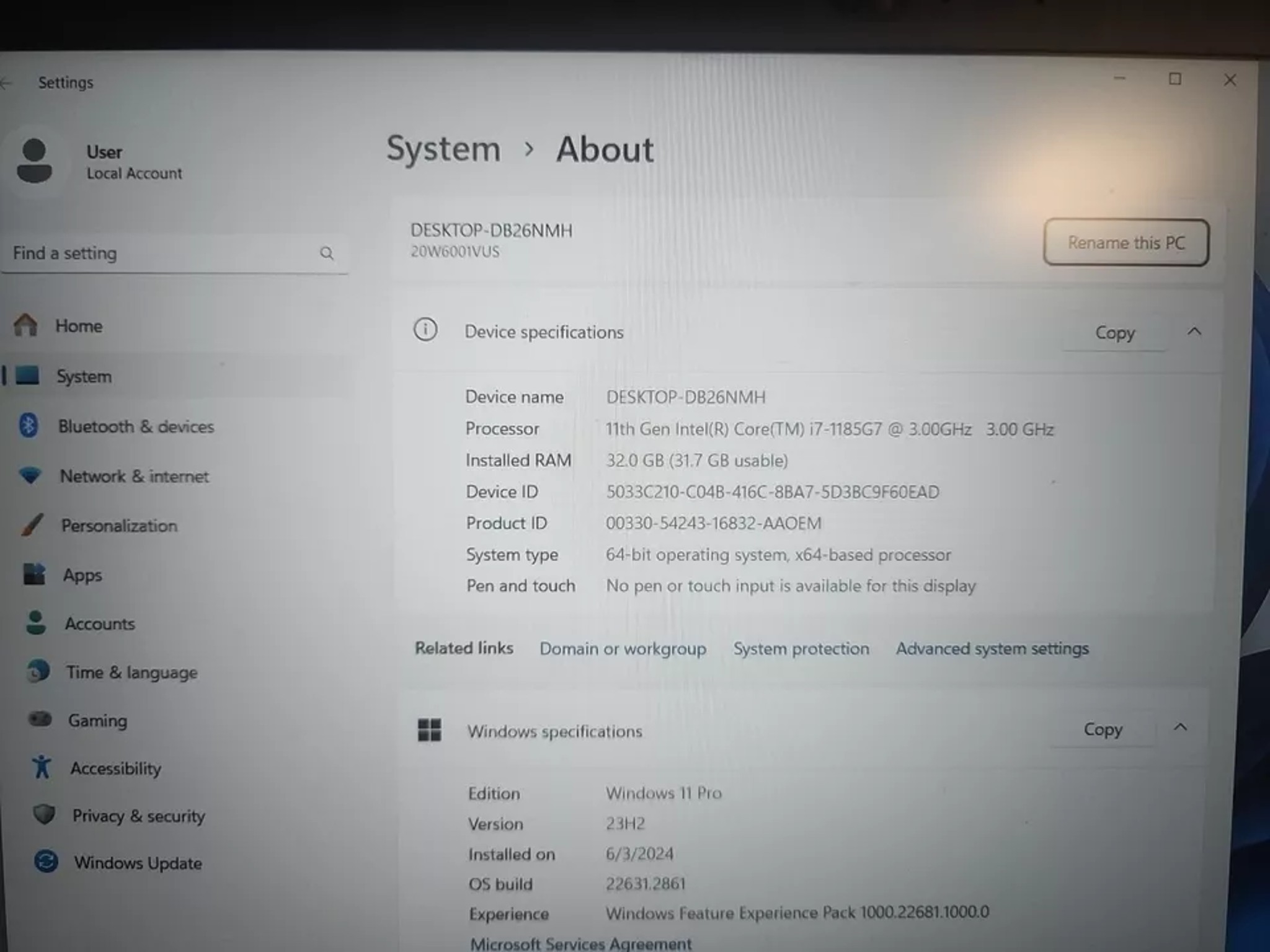The image size is (1270, 952).
Task: Click the Find a setting search box
Action: click(x=174, y=253)
